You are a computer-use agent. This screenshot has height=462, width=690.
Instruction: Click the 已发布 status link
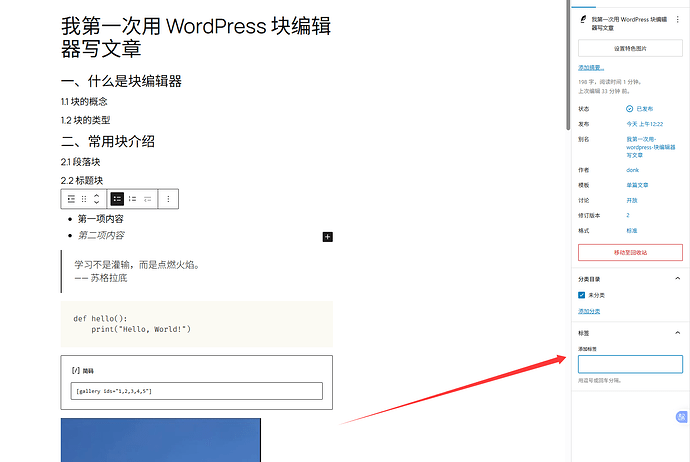click(645, 109)
